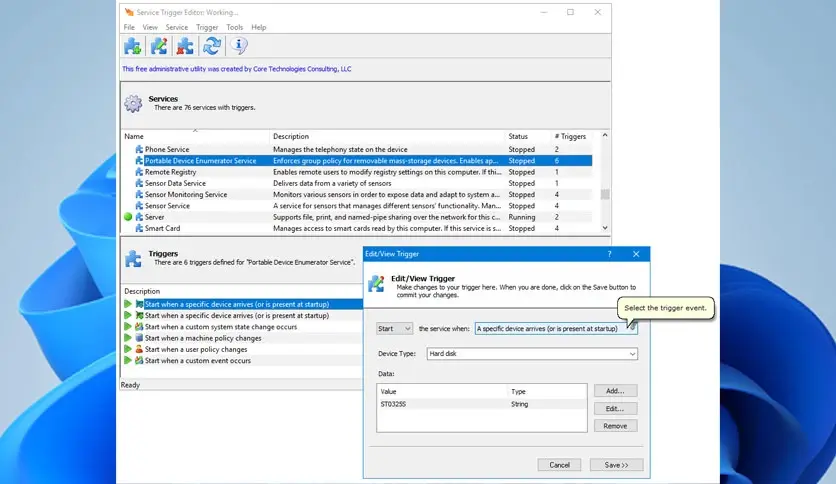The width and height of the screenshot is (836, 484).
Task: Cancel the Edit/View Trigger dialog
Action: click(x=559, y=465)
